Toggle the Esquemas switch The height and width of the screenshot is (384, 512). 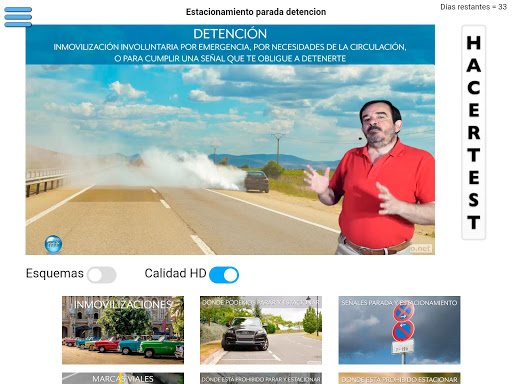pyautogui.click(x=102, y=275)
